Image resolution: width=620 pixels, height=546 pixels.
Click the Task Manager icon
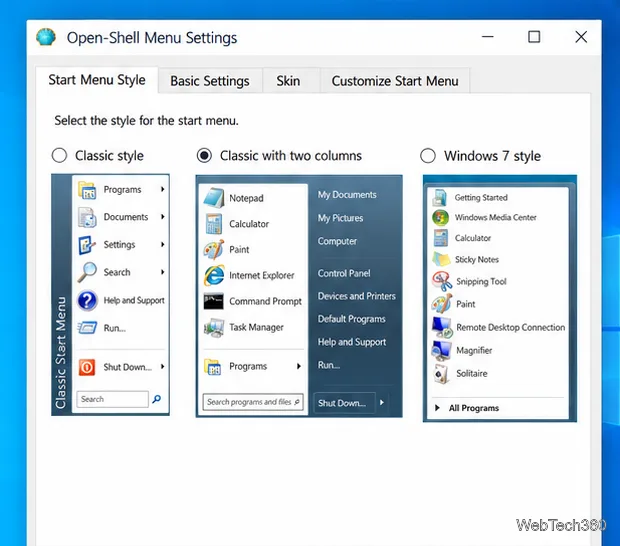pyautogui.click(x=214, y=327)
